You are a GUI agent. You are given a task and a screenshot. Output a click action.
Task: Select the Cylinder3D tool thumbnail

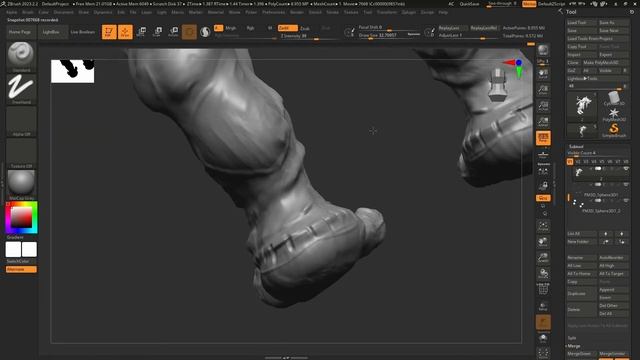613,99
